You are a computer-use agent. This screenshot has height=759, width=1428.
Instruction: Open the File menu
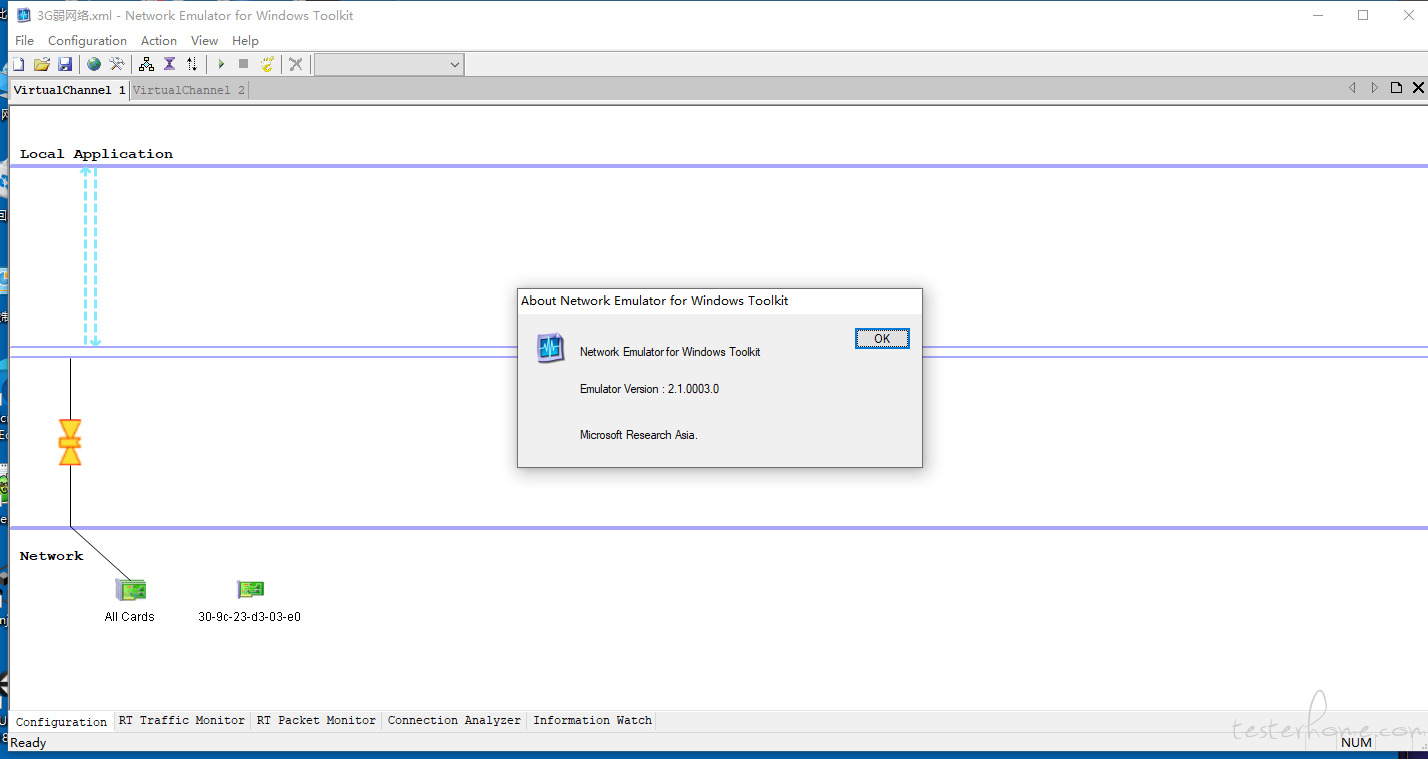25,41
